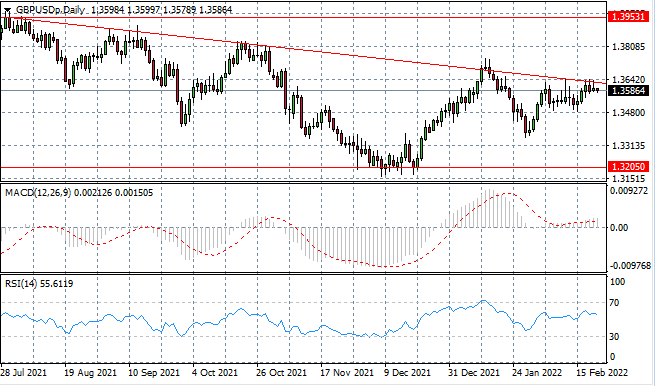
Task: Click the MACD scale value 0.009272
Action: click(x=630, y=191)
